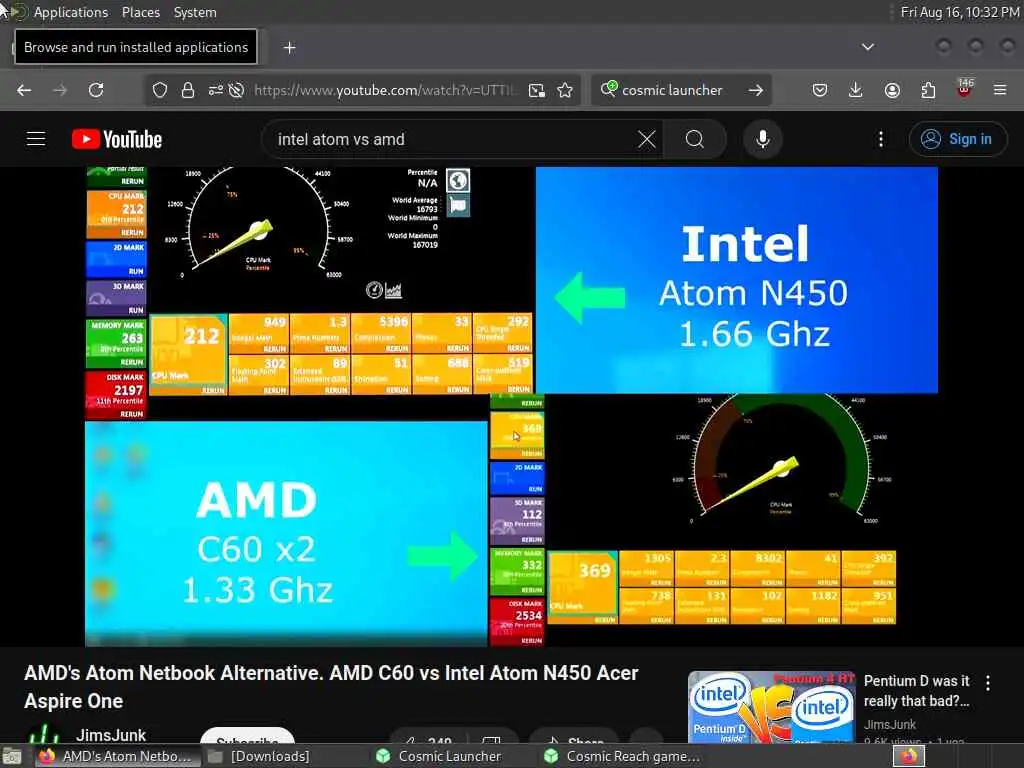Click the site security padlock icon
This screenshot has width=1024, height=768.
pos(188,90)
